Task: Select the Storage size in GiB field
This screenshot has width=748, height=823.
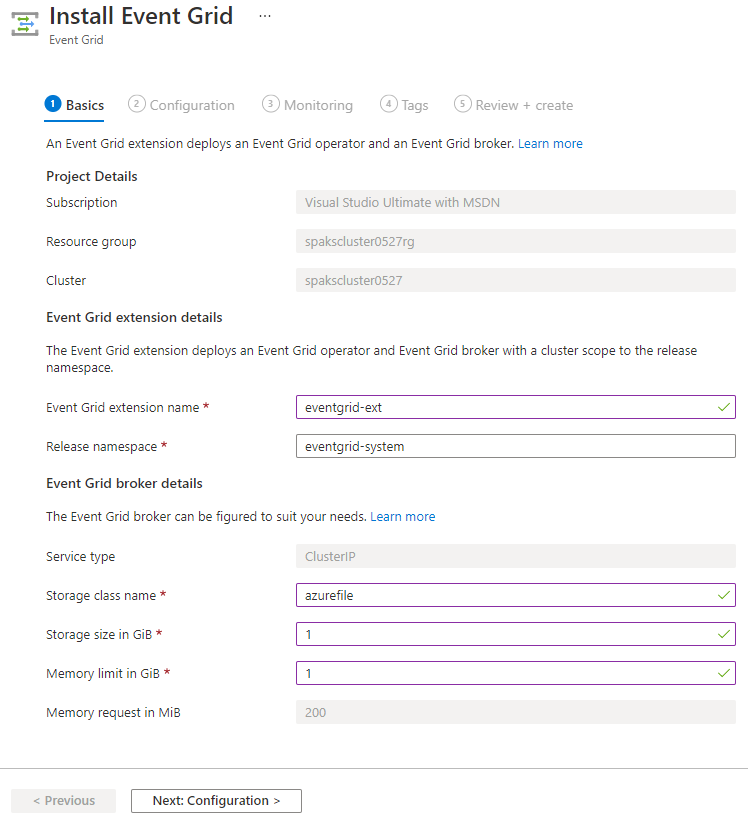Action: click(x=500, y=634)
